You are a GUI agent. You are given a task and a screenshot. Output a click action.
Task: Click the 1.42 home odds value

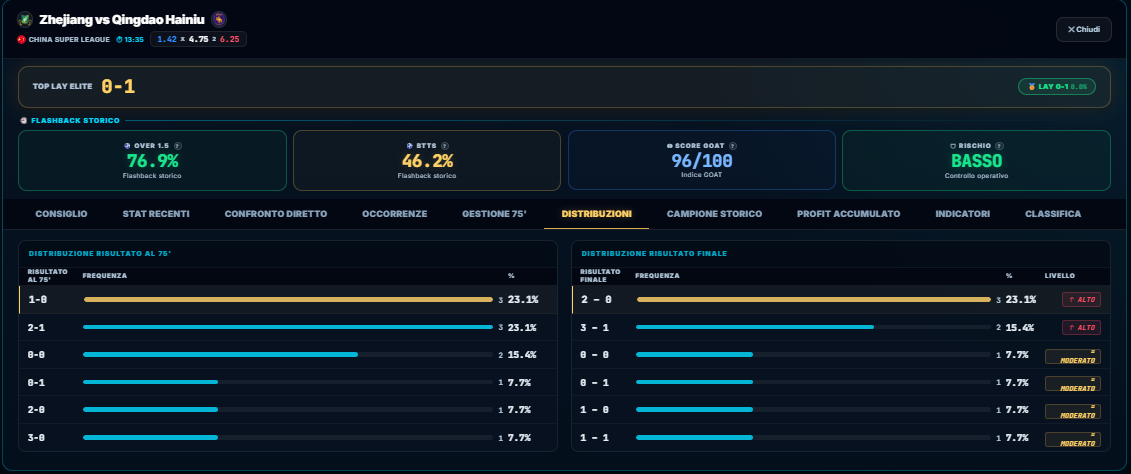click(x=167, y=40)
